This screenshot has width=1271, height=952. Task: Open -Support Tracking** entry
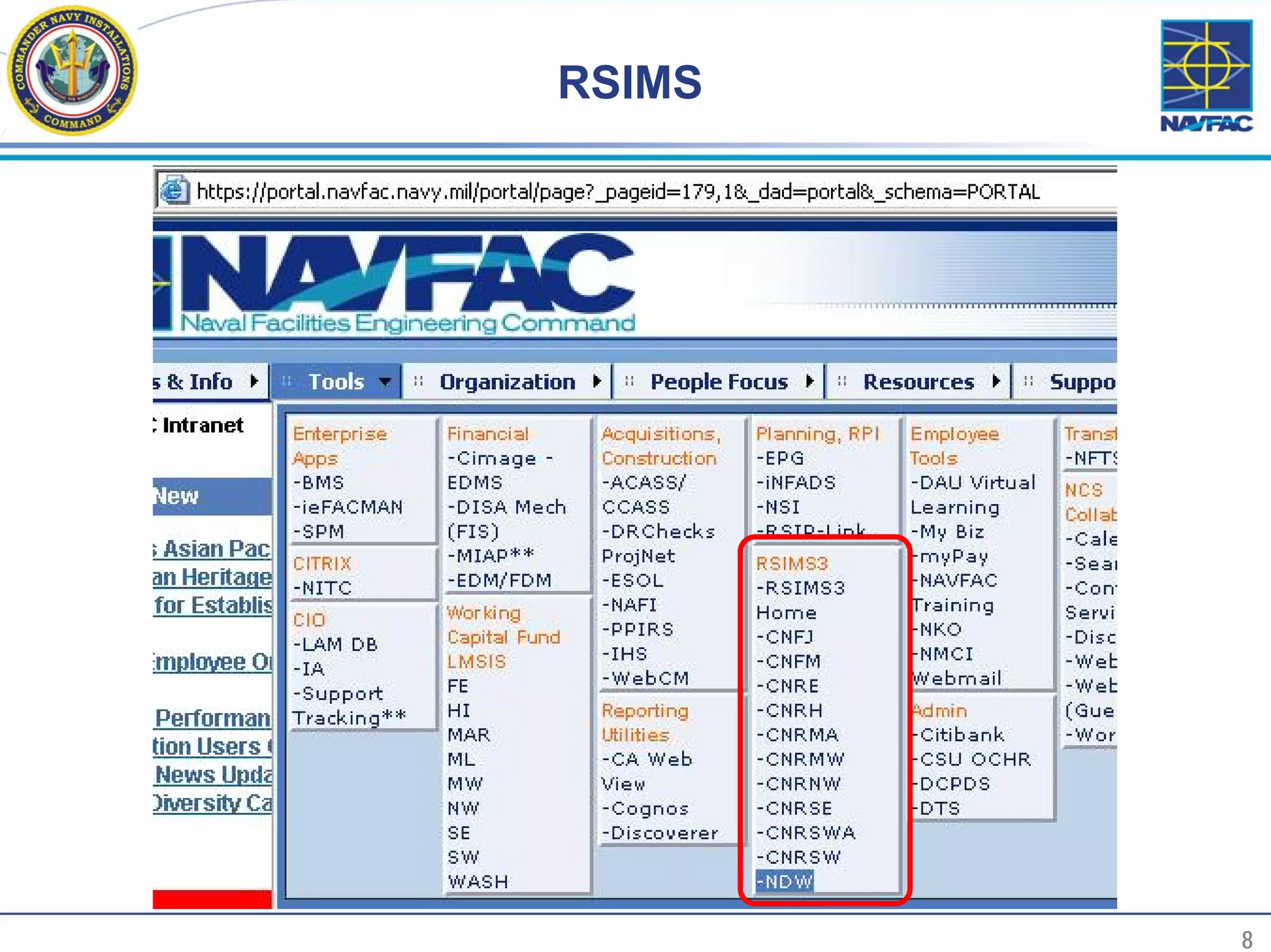349,706
